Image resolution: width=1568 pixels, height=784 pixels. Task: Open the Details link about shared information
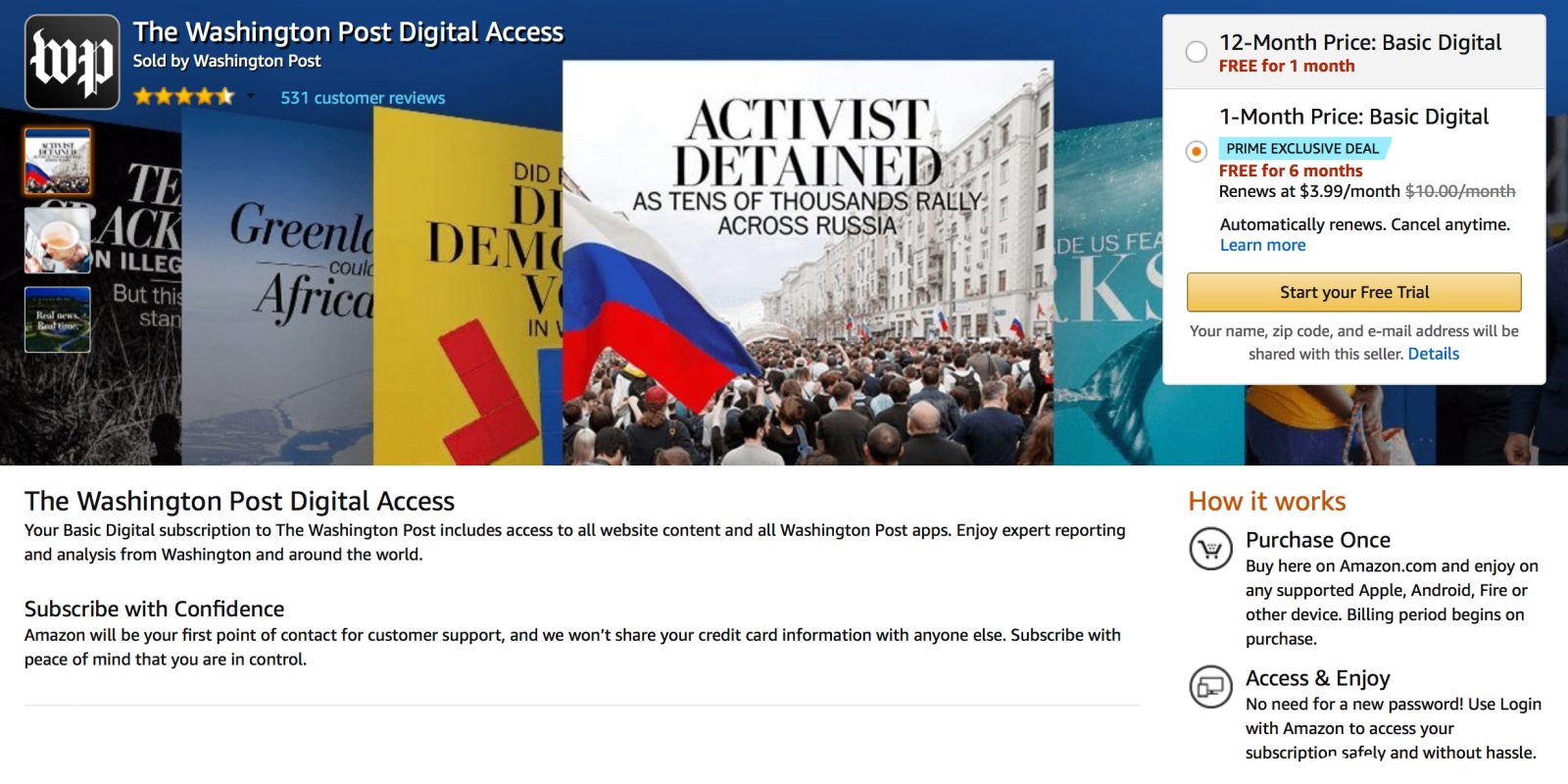[x=1434, y=354]
